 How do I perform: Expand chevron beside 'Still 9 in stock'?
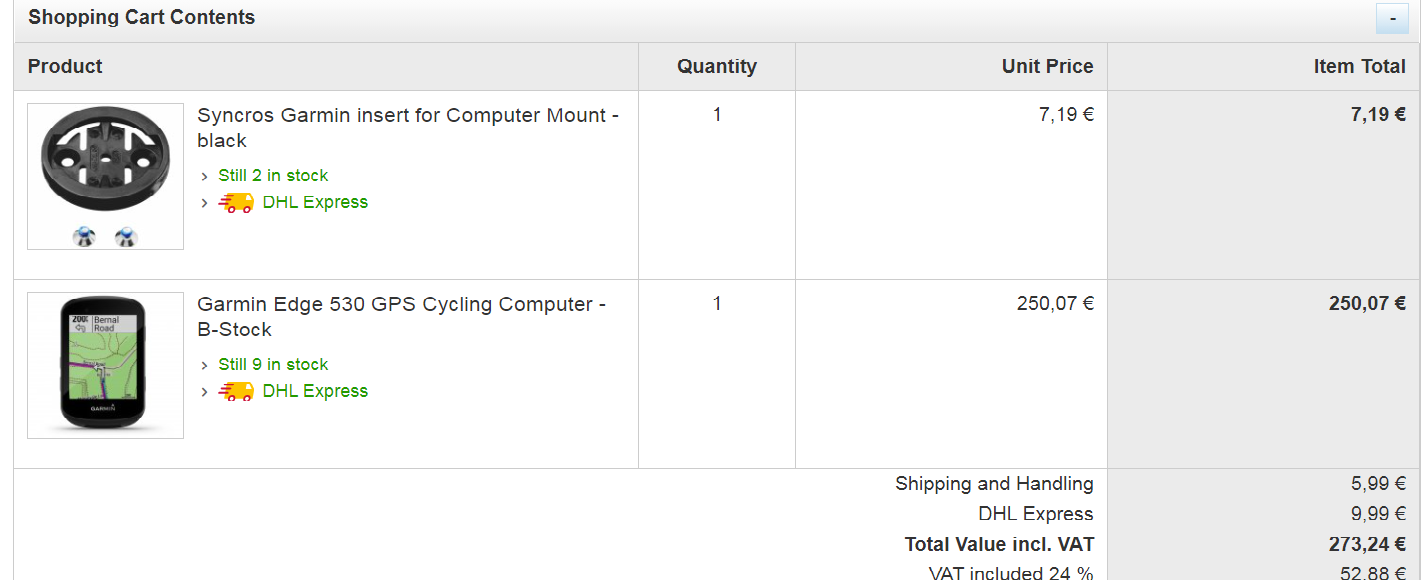(205, 366)
